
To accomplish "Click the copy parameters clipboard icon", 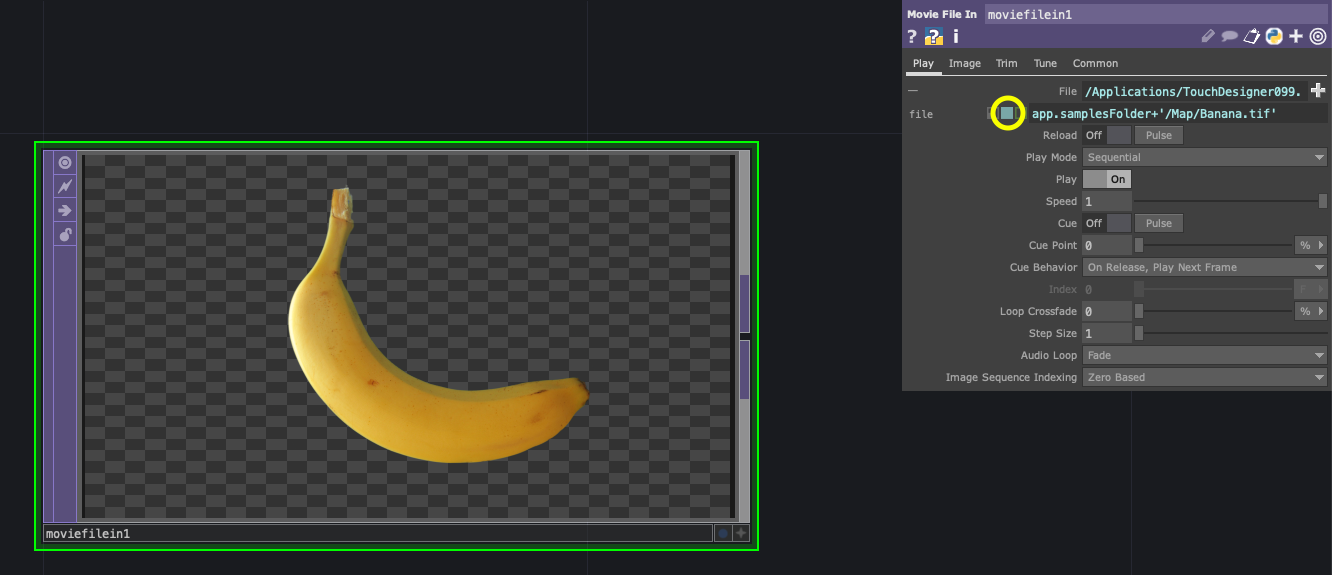I will (1252, 36).
